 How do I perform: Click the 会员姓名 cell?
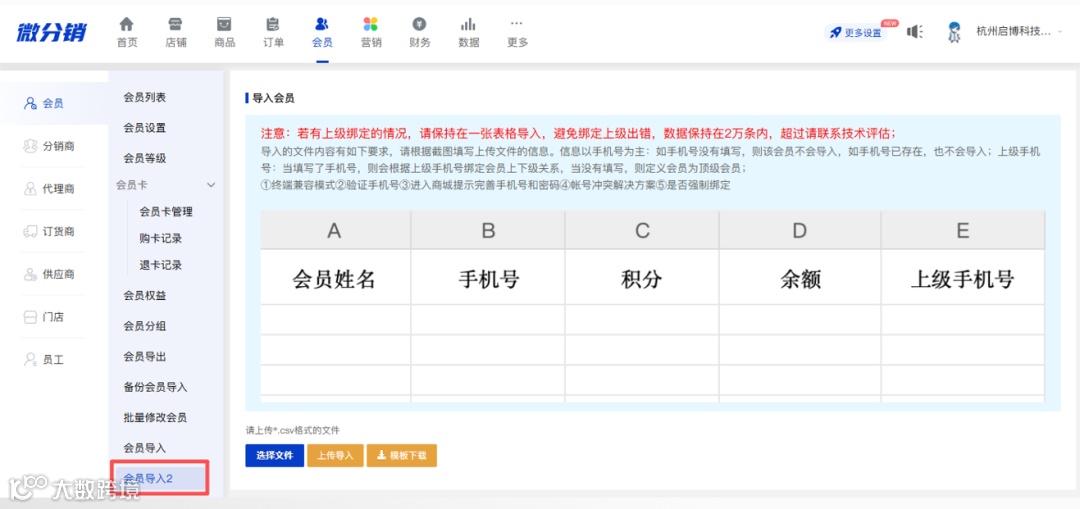(x=335, y=279)
